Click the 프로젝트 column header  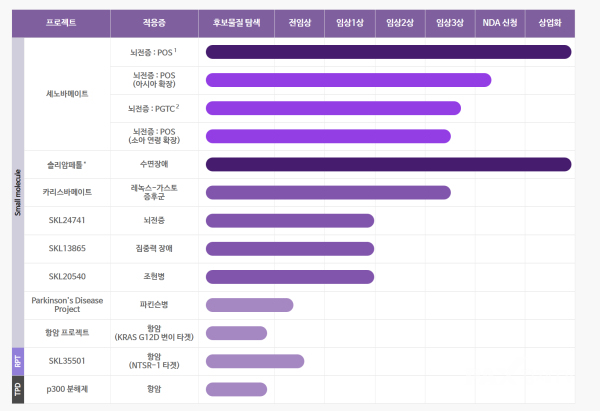61,23
